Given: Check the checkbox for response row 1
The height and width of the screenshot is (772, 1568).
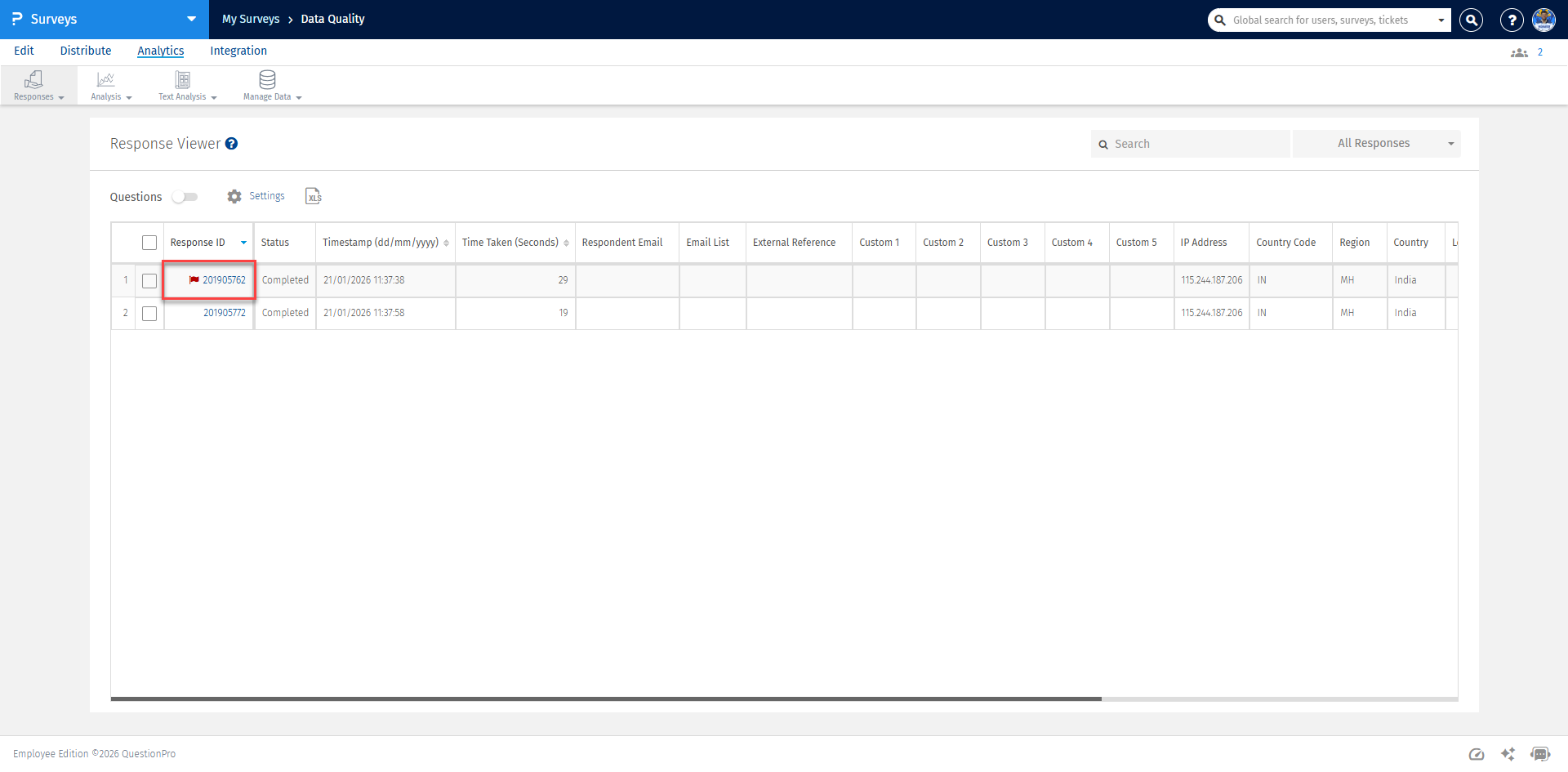Looking at the screenshot, I should pyautogui.click(x=149, y=280).
